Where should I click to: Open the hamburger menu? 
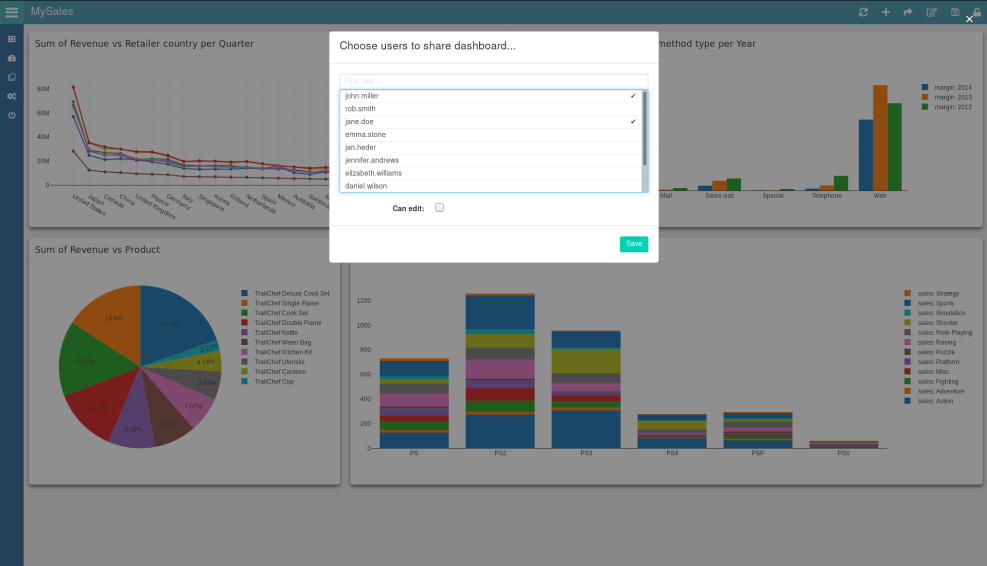pos(12,12)
